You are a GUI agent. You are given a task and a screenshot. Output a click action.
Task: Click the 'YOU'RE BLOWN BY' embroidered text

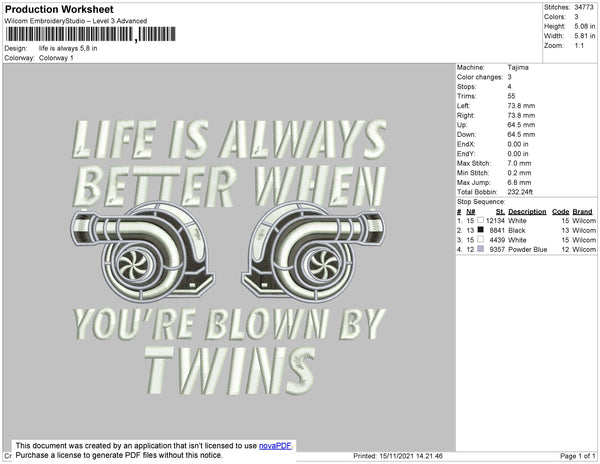pos(229,324)
